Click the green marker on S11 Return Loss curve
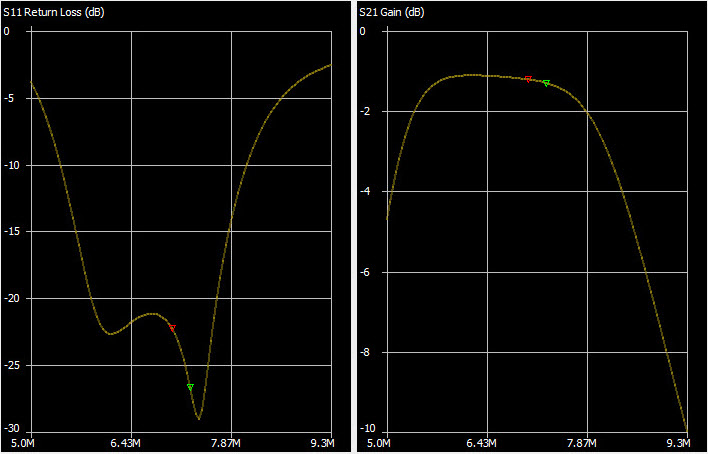The image size is (708, 454). [x=191, y=387]
